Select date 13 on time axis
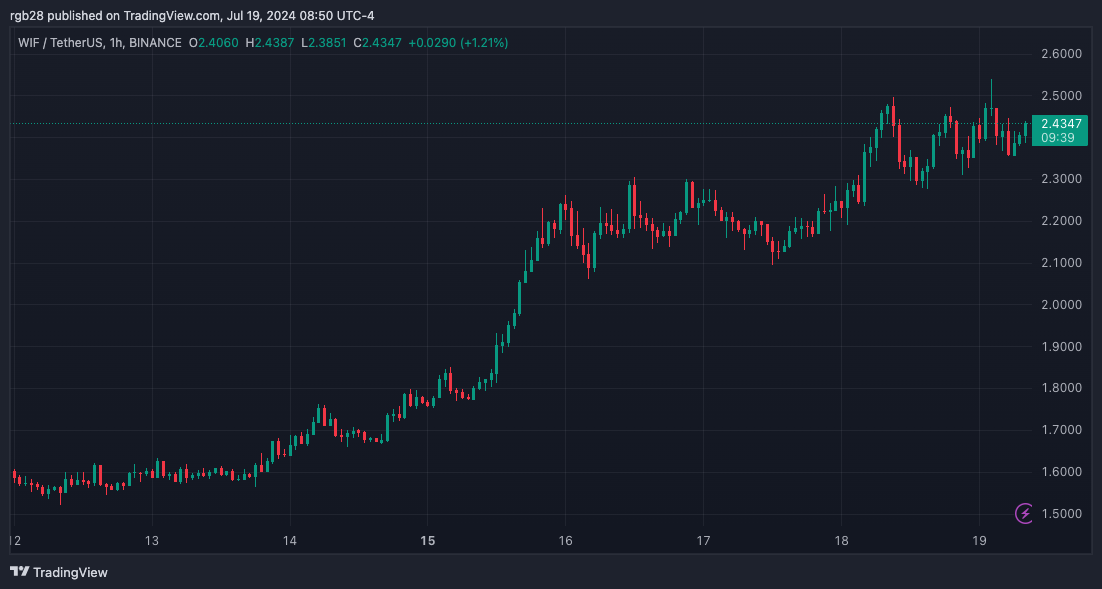 tap(152, 541)
